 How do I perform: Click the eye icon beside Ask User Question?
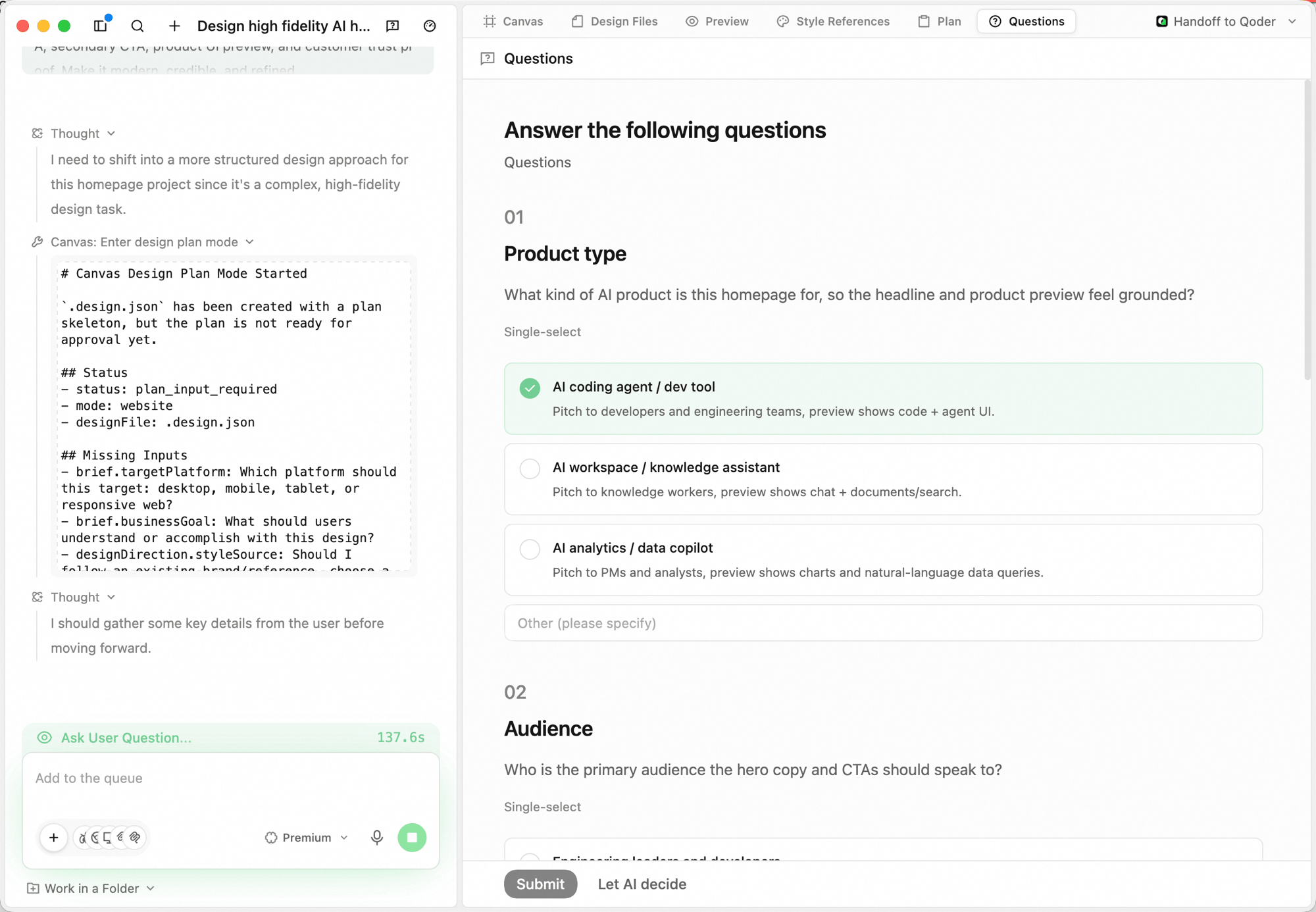pos(44,738)
